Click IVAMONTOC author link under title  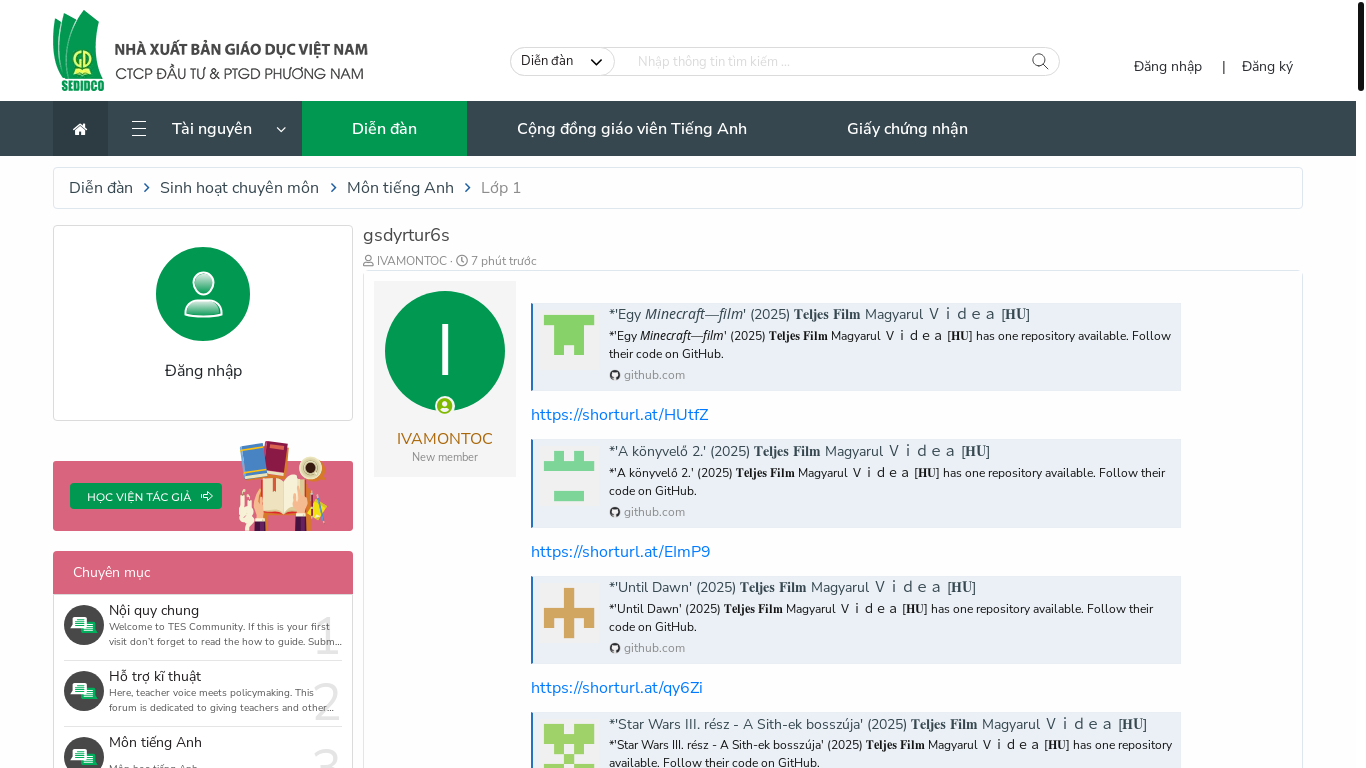pos(411,261)
